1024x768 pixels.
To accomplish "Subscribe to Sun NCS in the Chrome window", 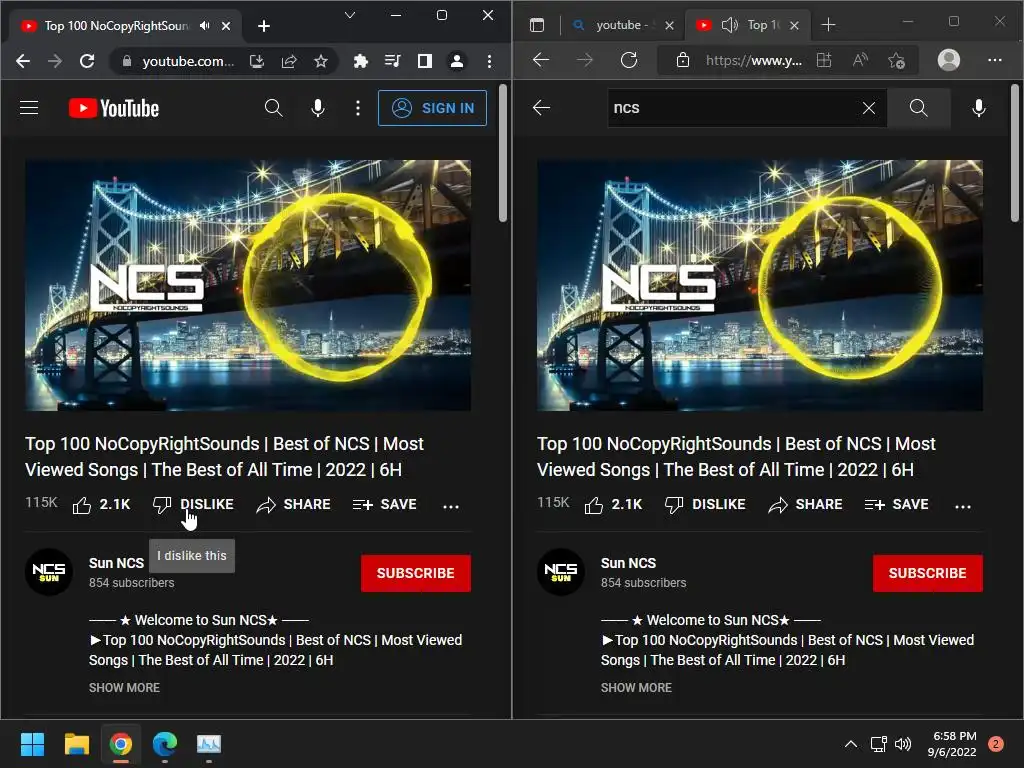I will tap(415, 573).
